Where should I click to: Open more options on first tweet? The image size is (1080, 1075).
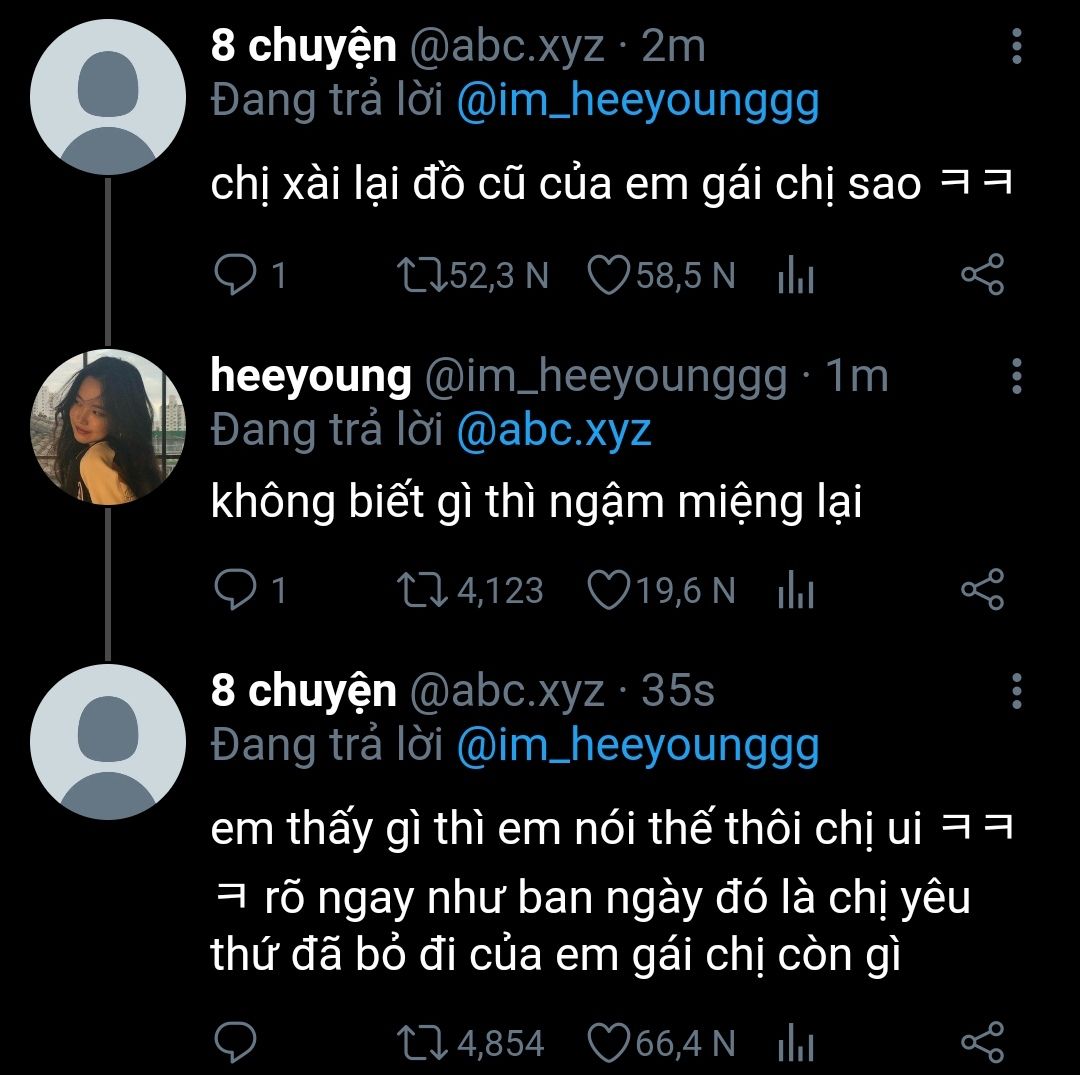pyautogui.click(x=1016, y=47)
